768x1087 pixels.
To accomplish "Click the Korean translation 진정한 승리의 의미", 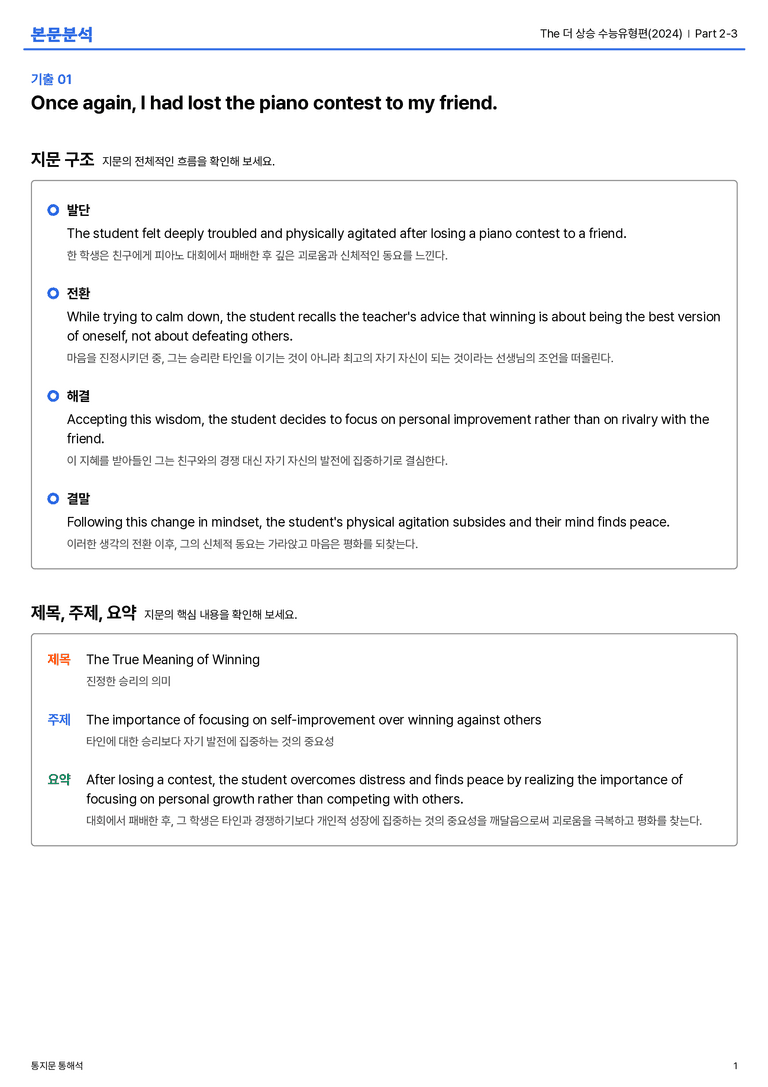I will click(128, 681).
